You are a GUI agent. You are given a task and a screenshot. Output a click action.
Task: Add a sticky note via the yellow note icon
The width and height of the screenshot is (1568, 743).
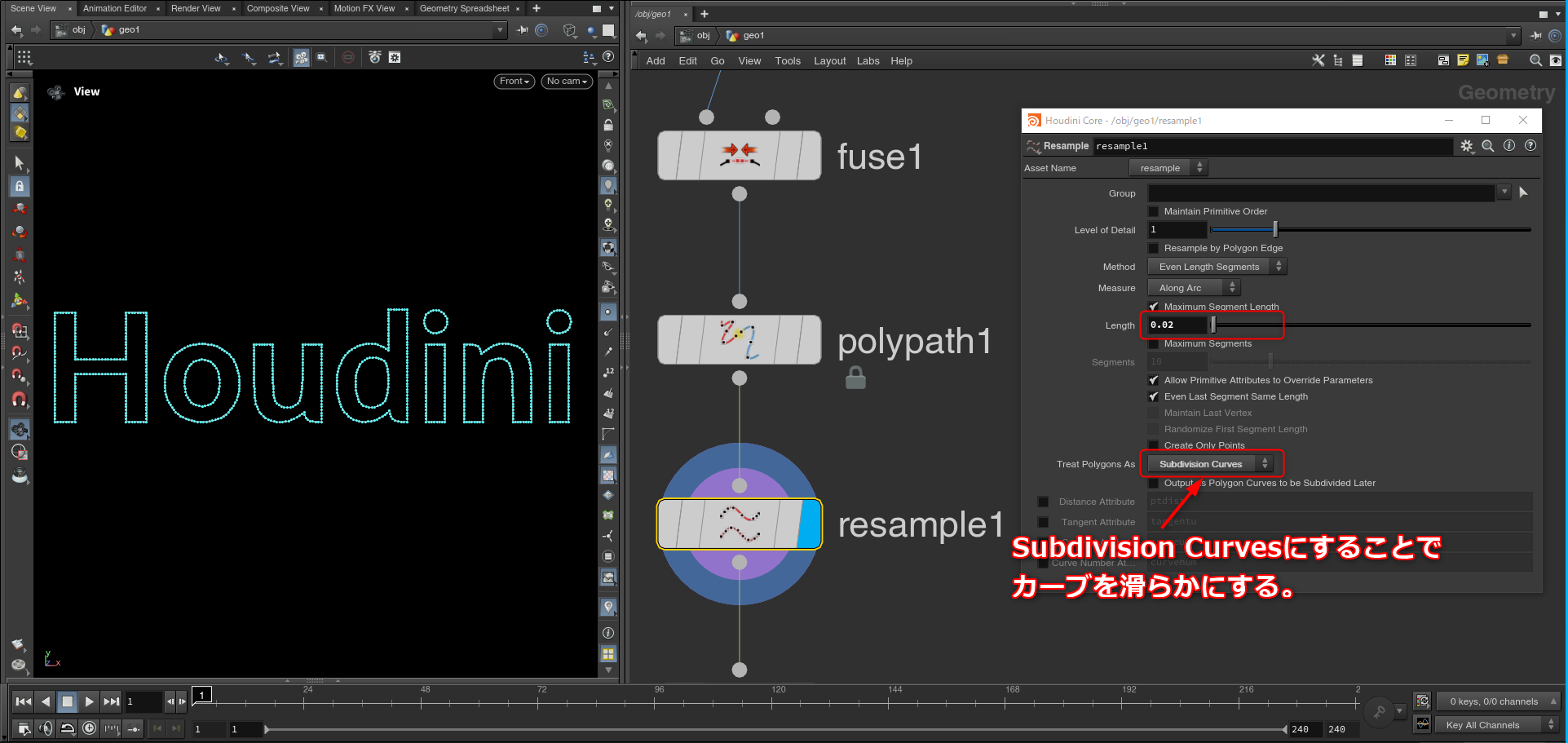1463,60
